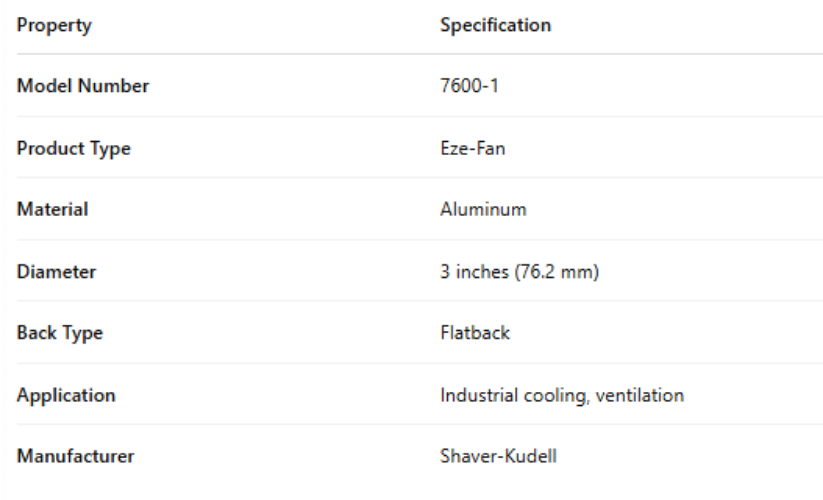Click the Flatback value

[475, 333]
